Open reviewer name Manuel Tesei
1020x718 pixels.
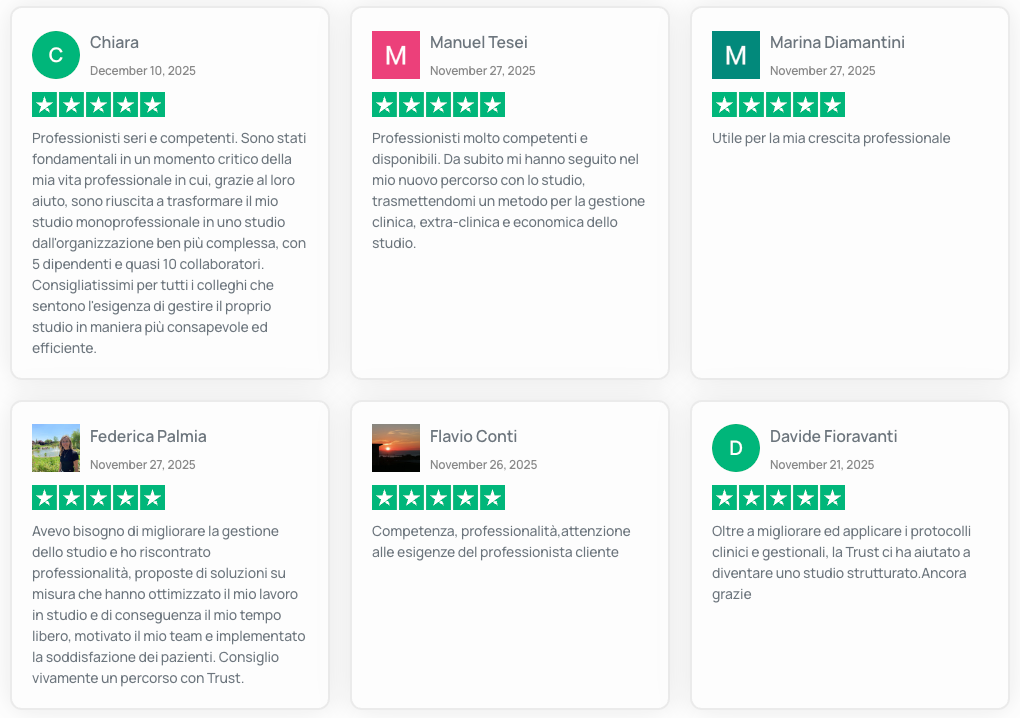point(478,42)
